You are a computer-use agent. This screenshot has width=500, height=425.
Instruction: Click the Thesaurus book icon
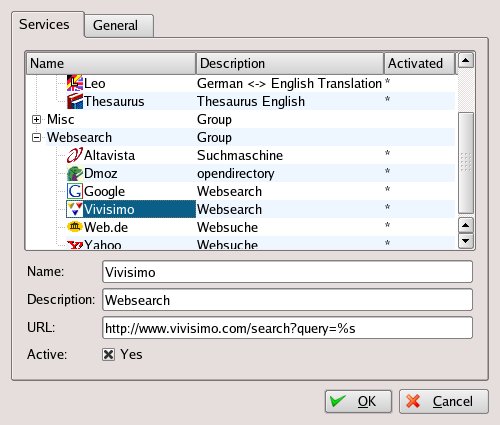coord(75,101)
